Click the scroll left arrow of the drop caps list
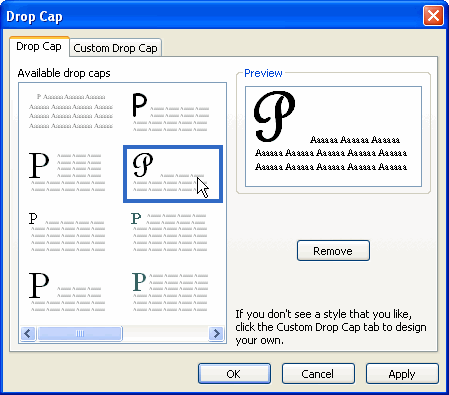449x395 pixels. 28,333
